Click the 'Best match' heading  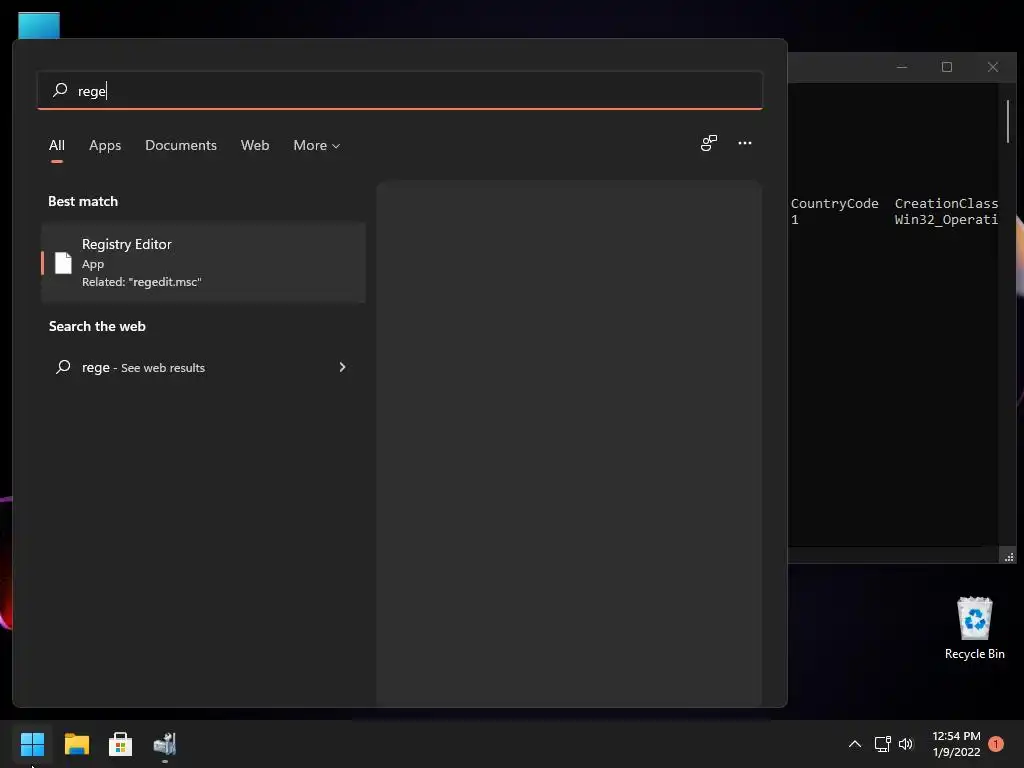(83, 201)
